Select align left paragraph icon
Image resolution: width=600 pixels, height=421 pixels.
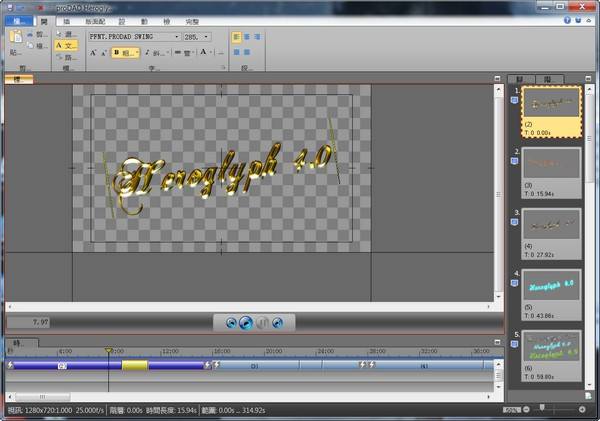(x=238, y=36)
